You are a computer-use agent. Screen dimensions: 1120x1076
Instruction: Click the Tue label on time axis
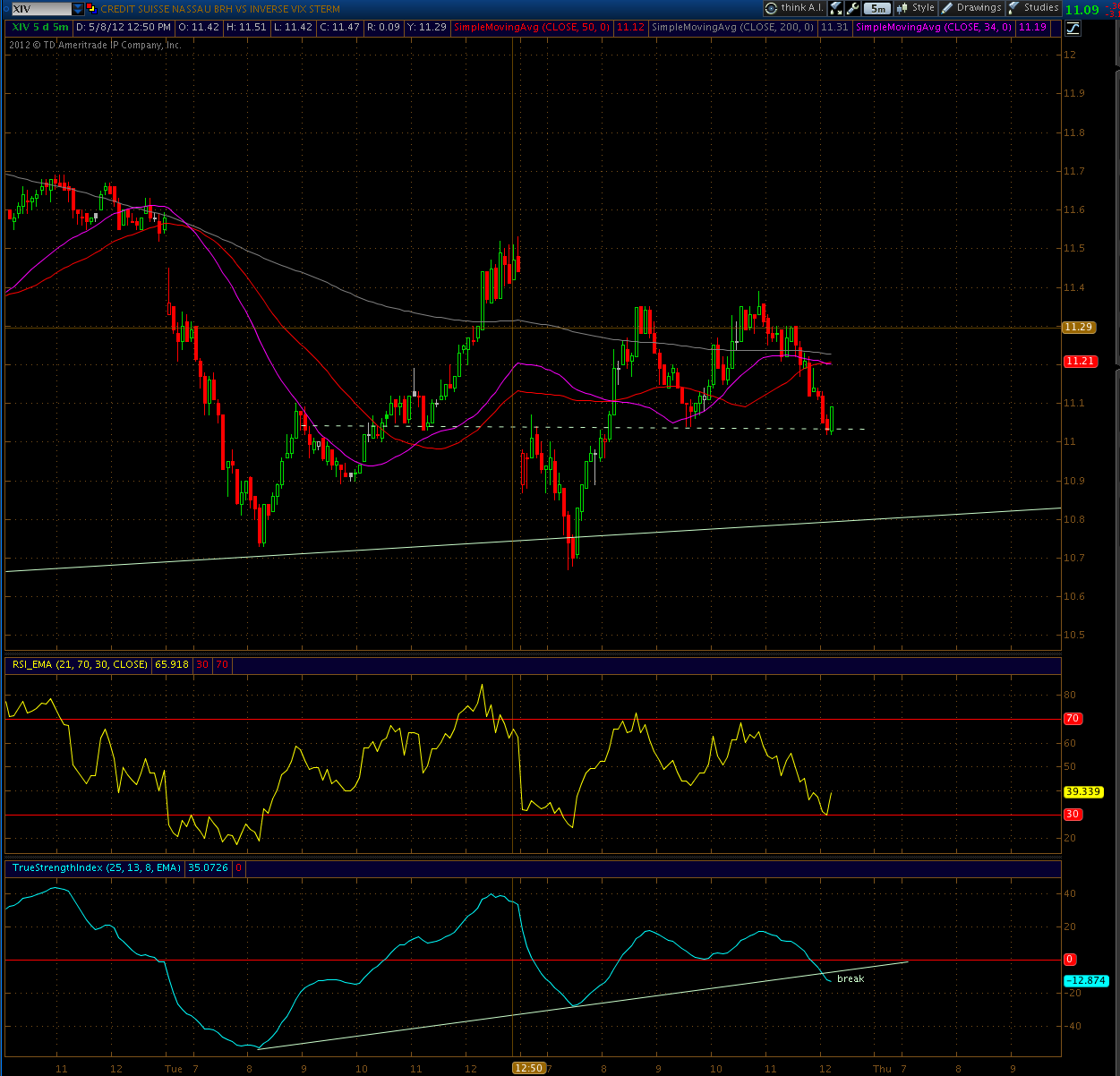(174, 1068)
